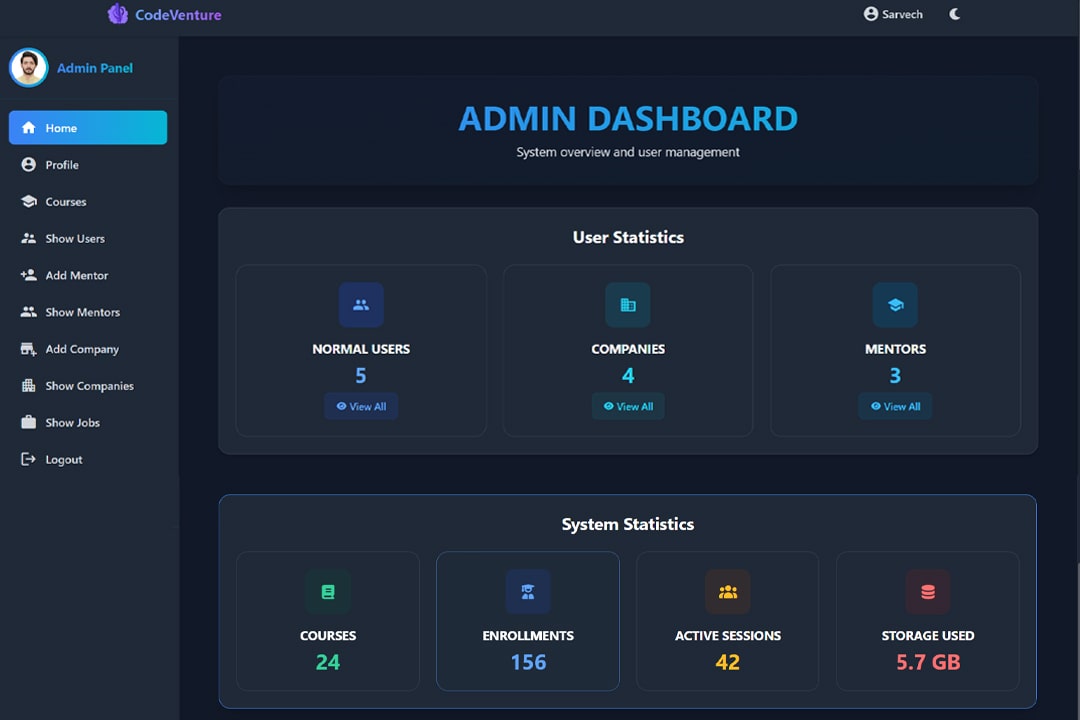Open Show Companies from the sidebar

coord(89,385)
